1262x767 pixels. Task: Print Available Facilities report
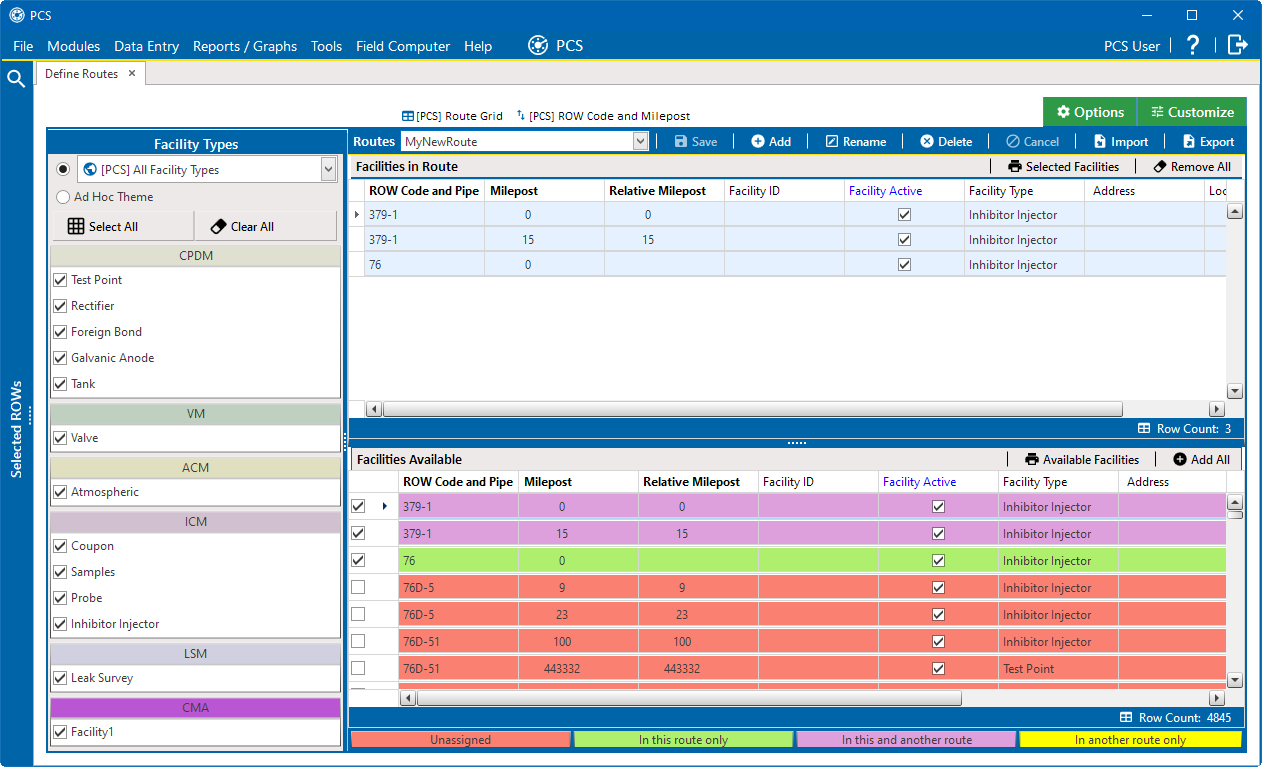(1082, 459)
